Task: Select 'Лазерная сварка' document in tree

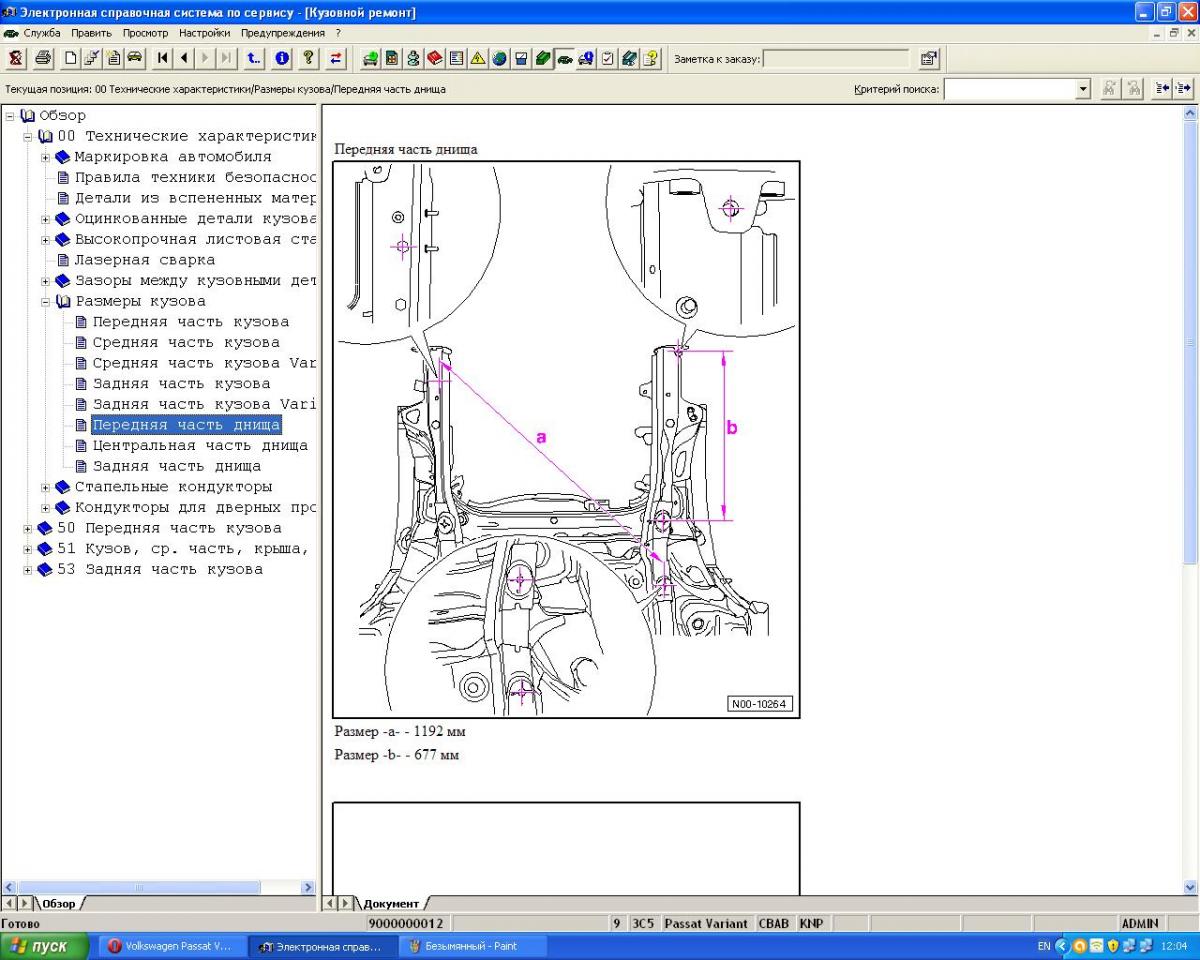Action: pos(144,260)
